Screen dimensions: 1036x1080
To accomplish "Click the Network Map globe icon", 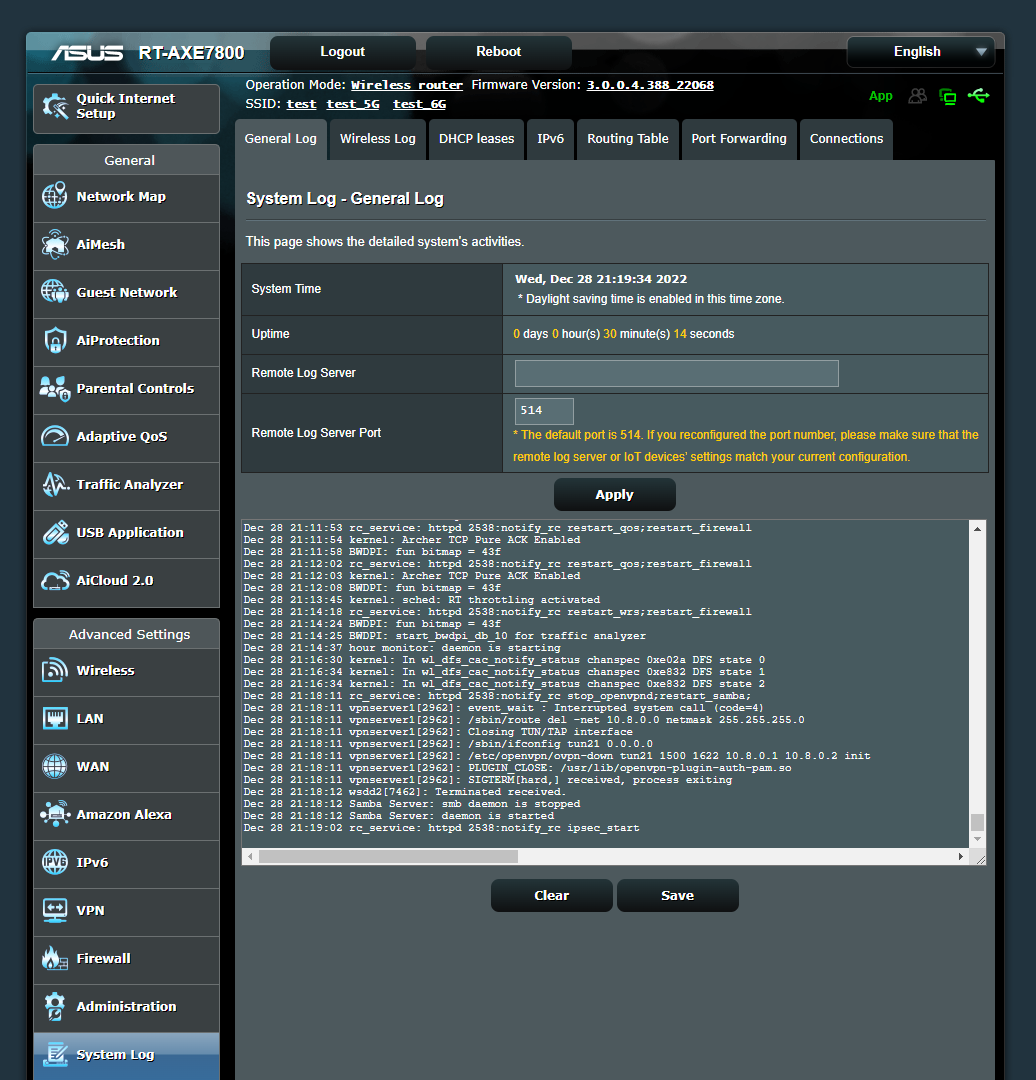I will [54, 196].
